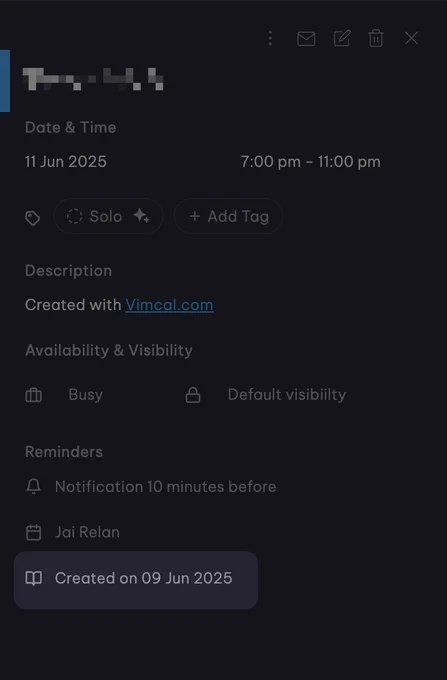The width and height of the screenshot is (447, 680).
Task: Click the calendar icon beside Jai Relan
Action: (33, 532)
